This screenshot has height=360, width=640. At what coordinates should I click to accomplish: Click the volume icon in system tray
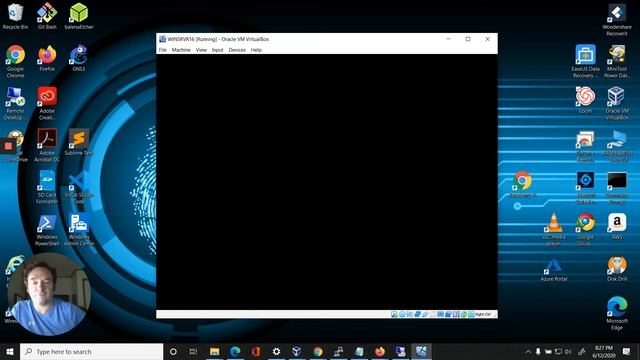[568, 351]
